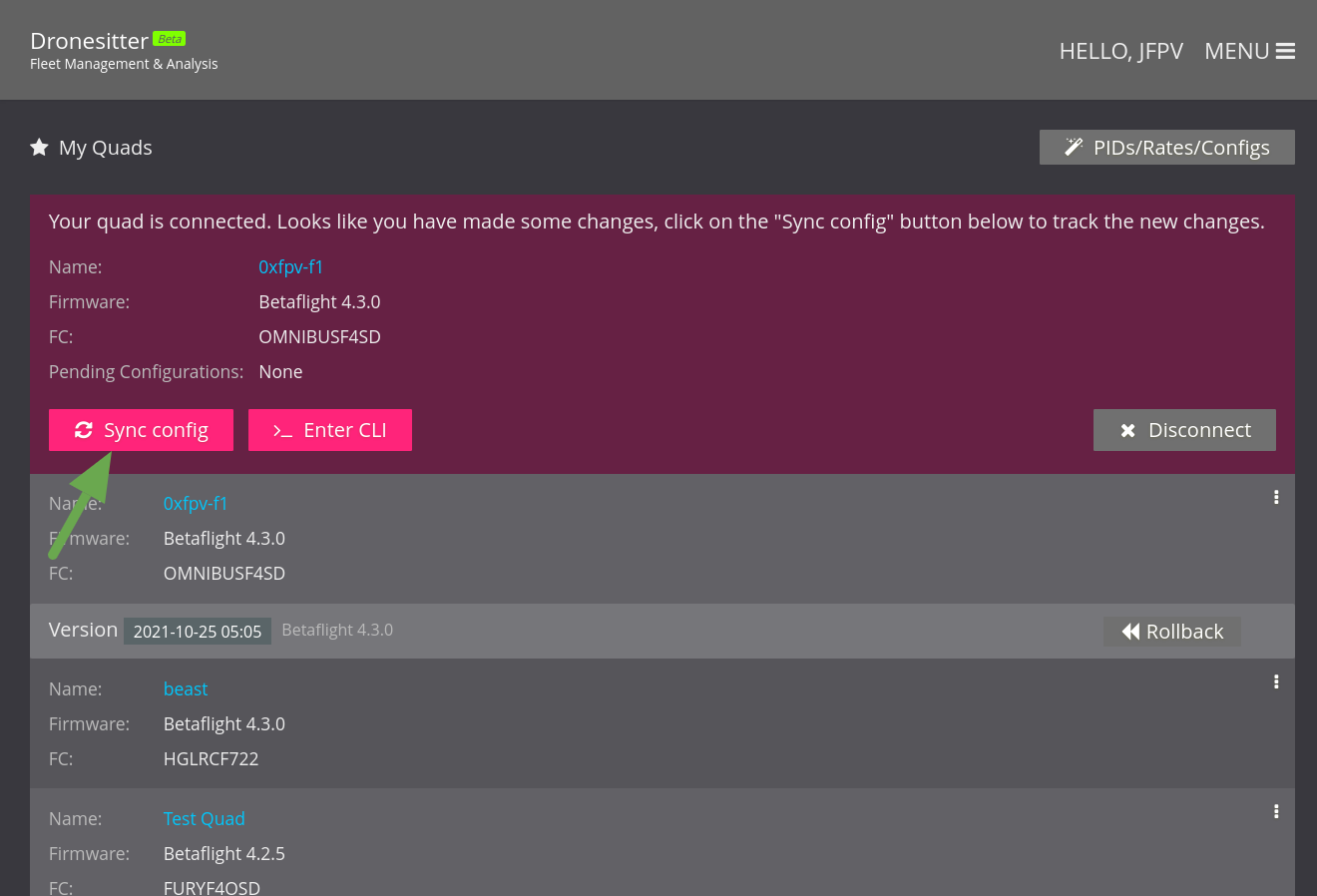Go to Dronesitter home via logo title

pos(89,41)
